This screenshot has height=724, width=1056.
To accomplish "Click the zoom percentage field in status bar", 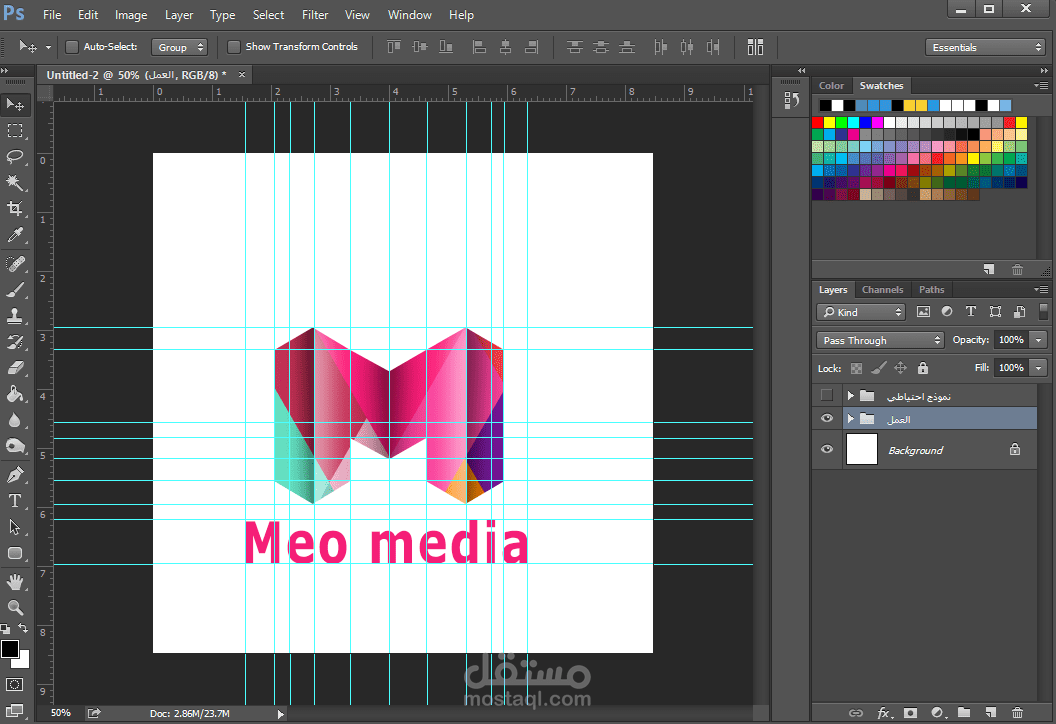I will click(x=61, y=713).
